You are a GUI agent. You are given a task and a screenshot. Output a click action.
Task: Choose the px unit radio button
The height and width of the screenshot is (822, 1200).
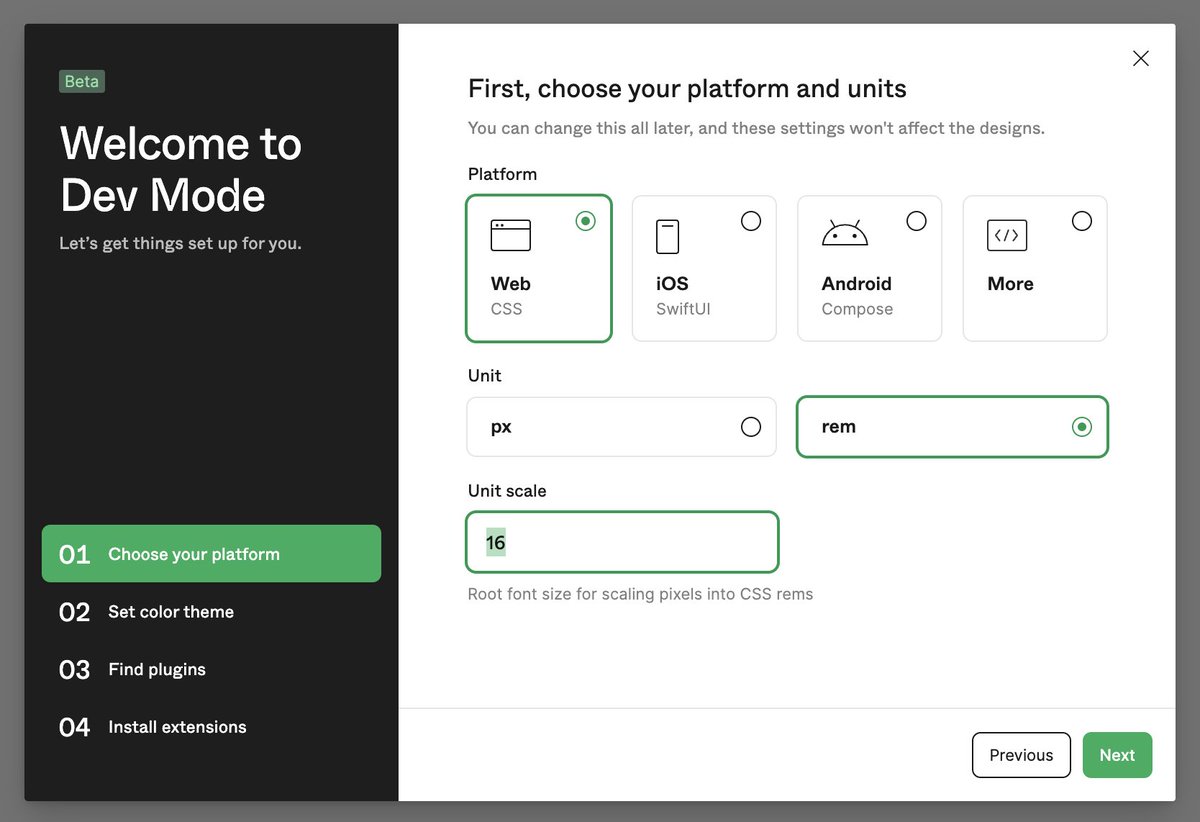(751, 427)
